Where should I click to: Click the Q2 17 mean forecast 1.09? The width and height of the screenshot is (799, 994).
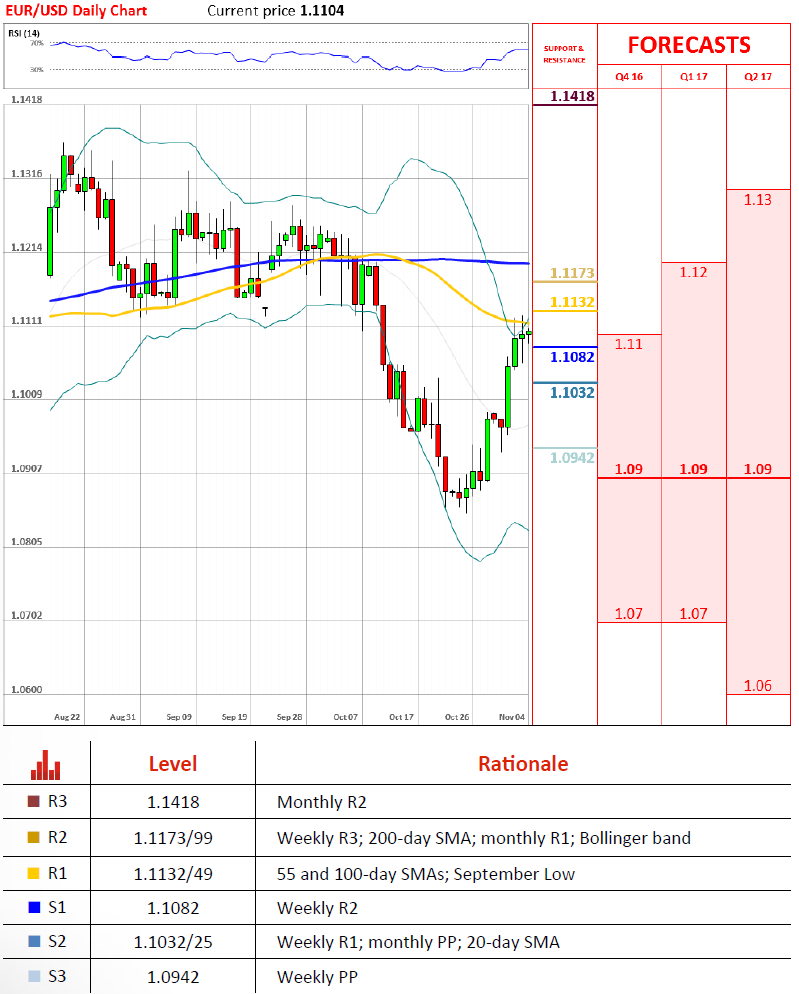click(758, 469)
